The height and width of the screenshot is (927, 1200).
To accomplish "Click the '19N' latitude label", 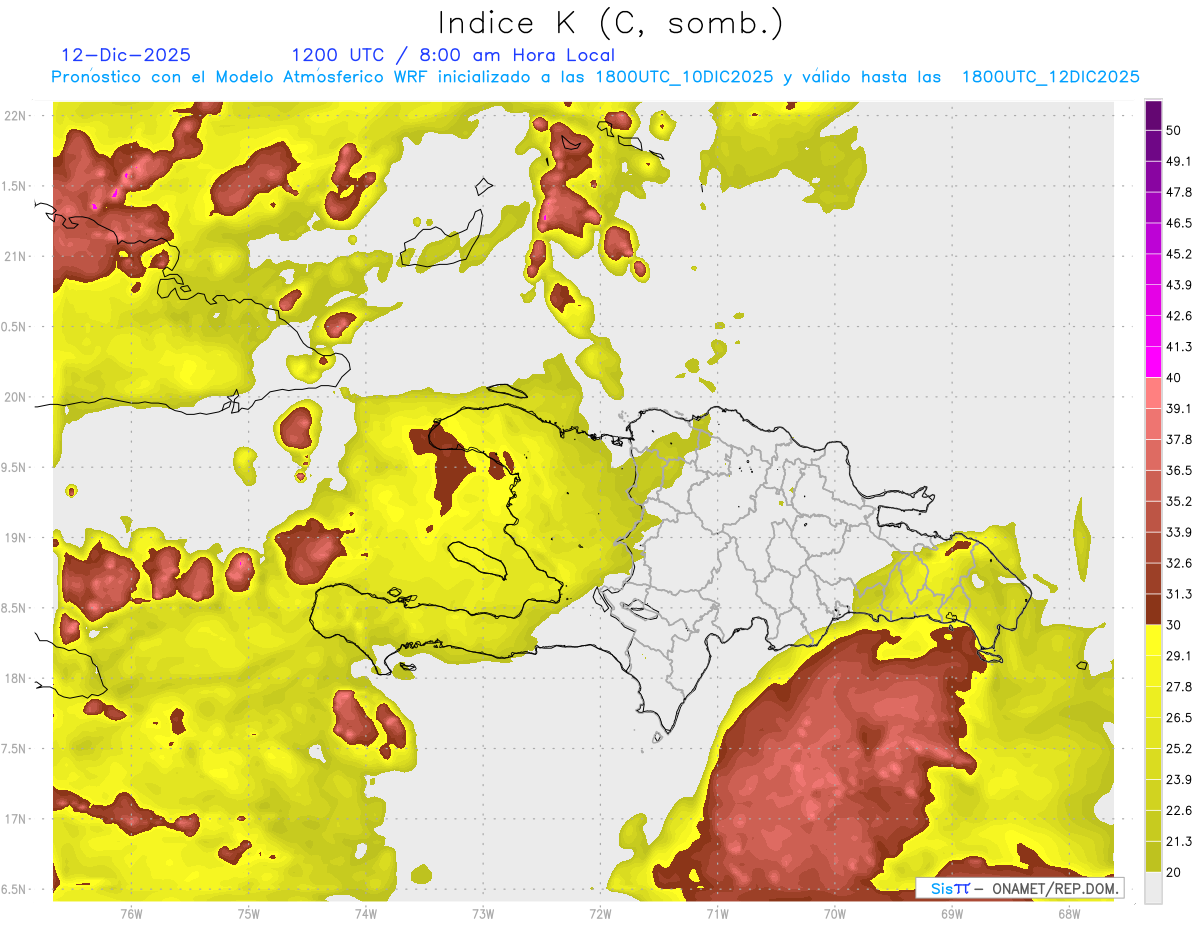I will pyautogui.click(x=16, y=538).
